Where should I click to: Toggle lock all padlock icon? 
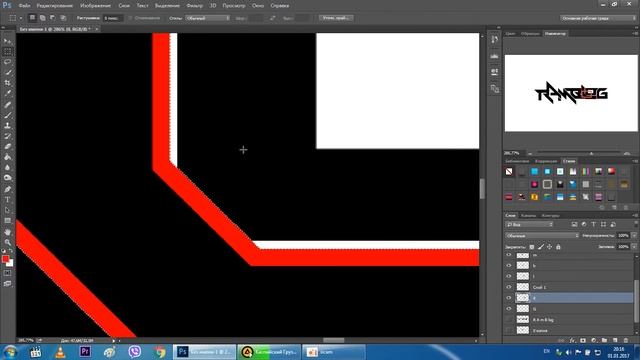coord(558,247)
